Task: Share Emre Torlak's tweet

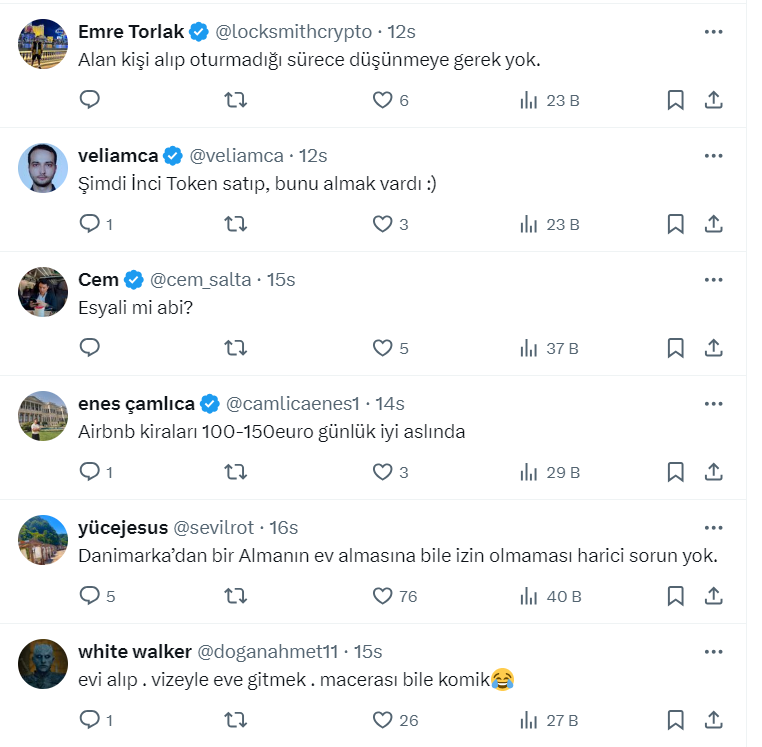Action: click(714, 100)
